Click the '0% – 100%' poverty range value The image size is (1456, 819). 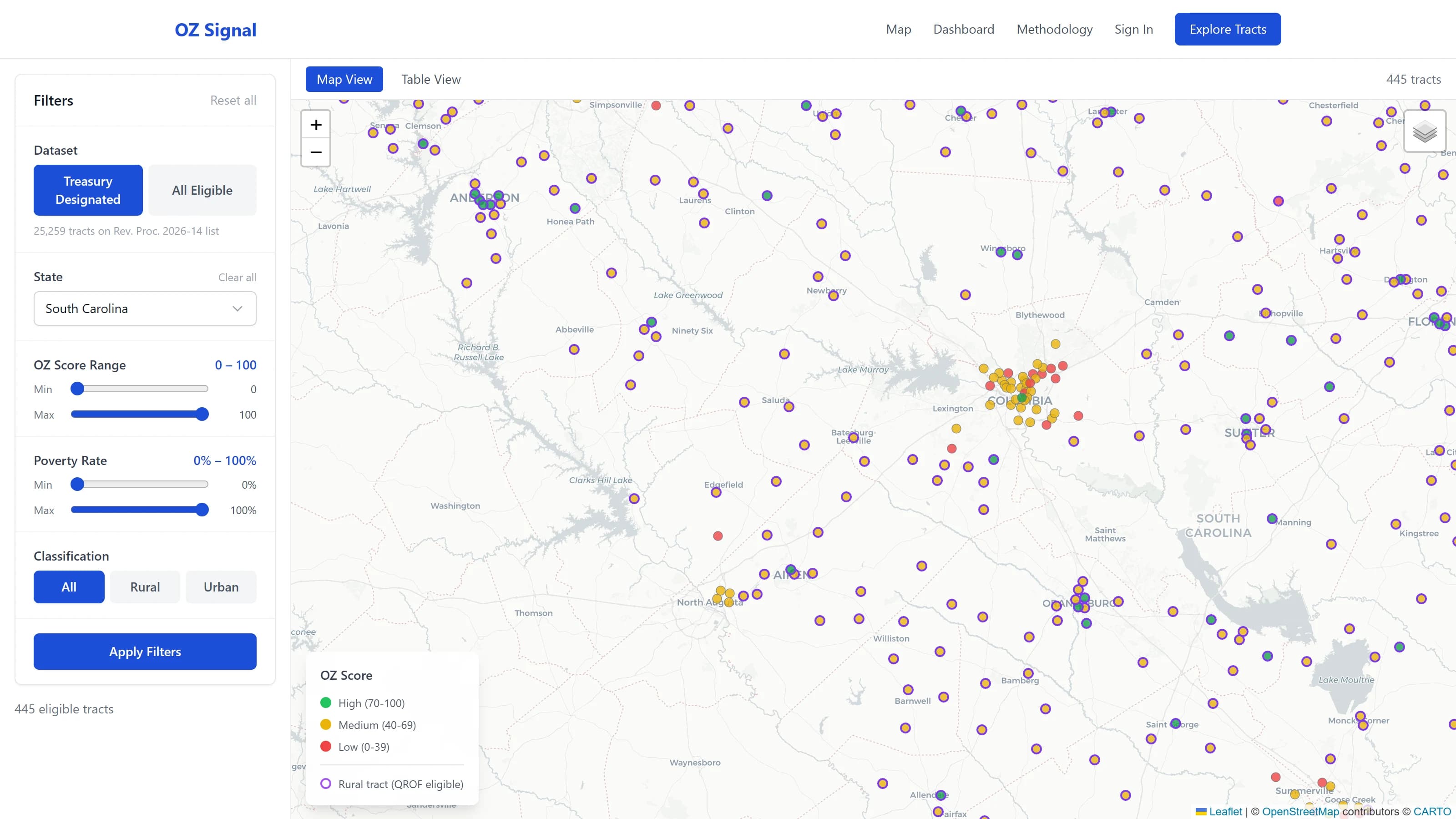(225, 460)
